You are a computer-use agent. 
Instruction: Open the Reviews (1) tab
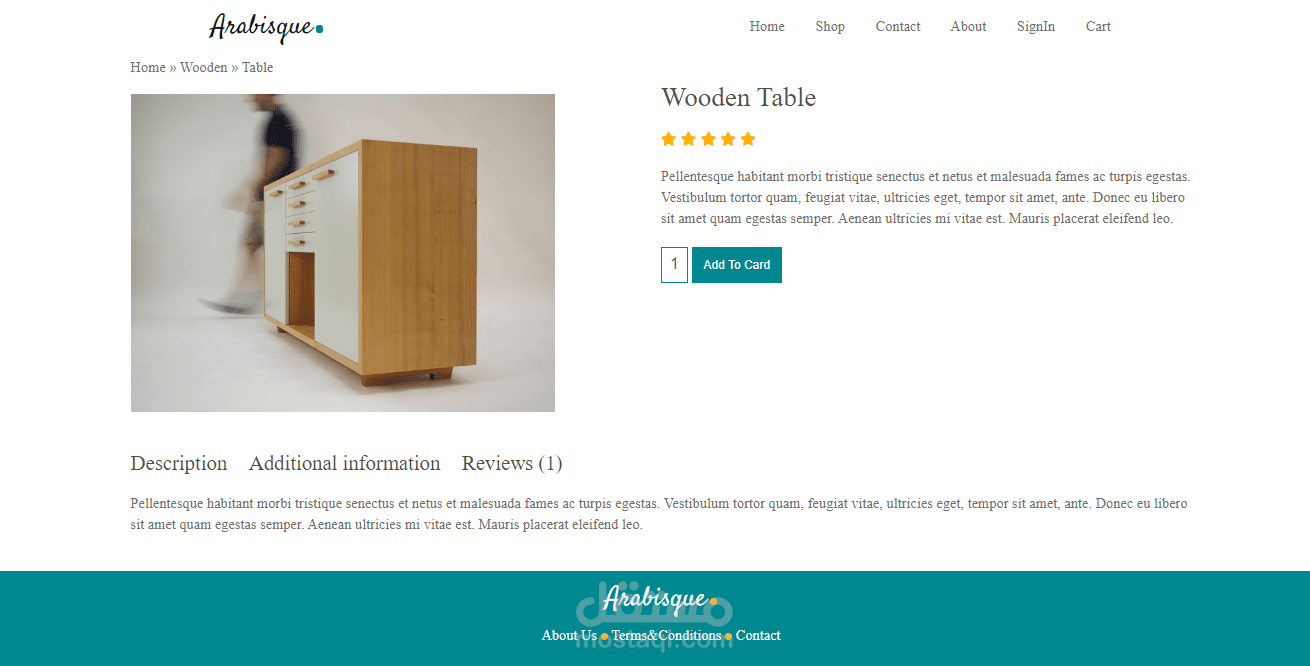click(x=512, y=463)
